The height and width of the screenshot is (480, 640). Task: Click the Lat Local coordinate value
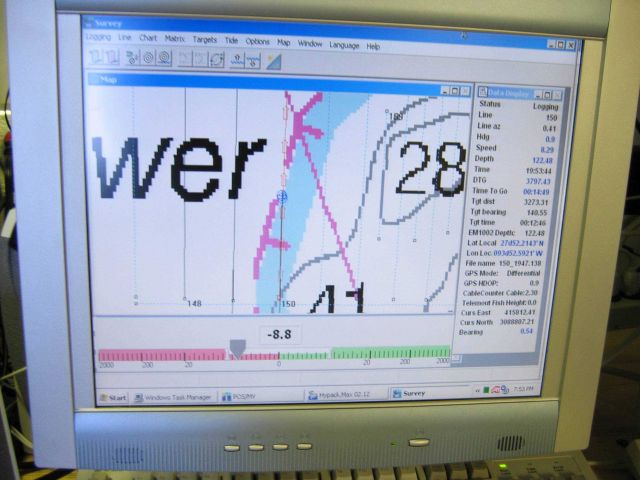point(522,243)
